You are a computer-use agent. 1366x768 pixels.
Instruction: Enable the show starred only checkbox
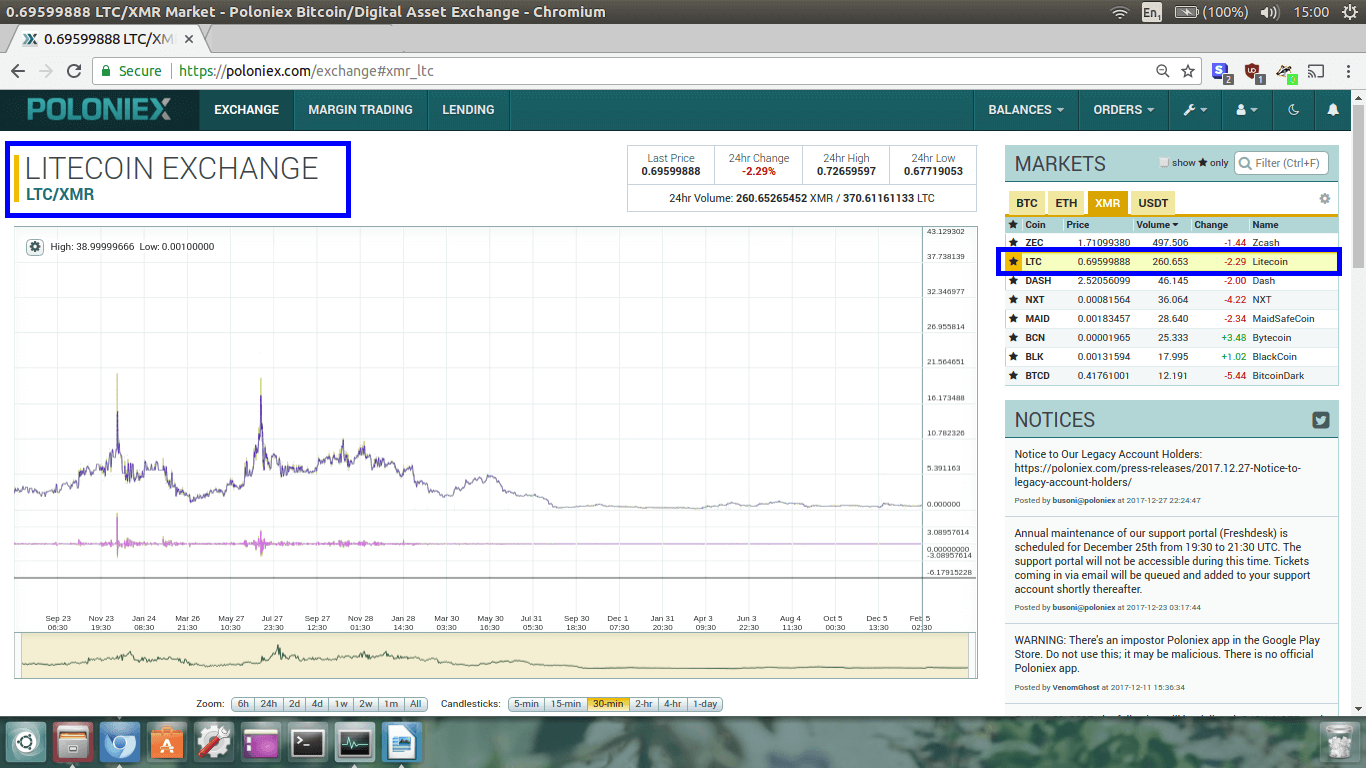click(x=1163, y=162)
